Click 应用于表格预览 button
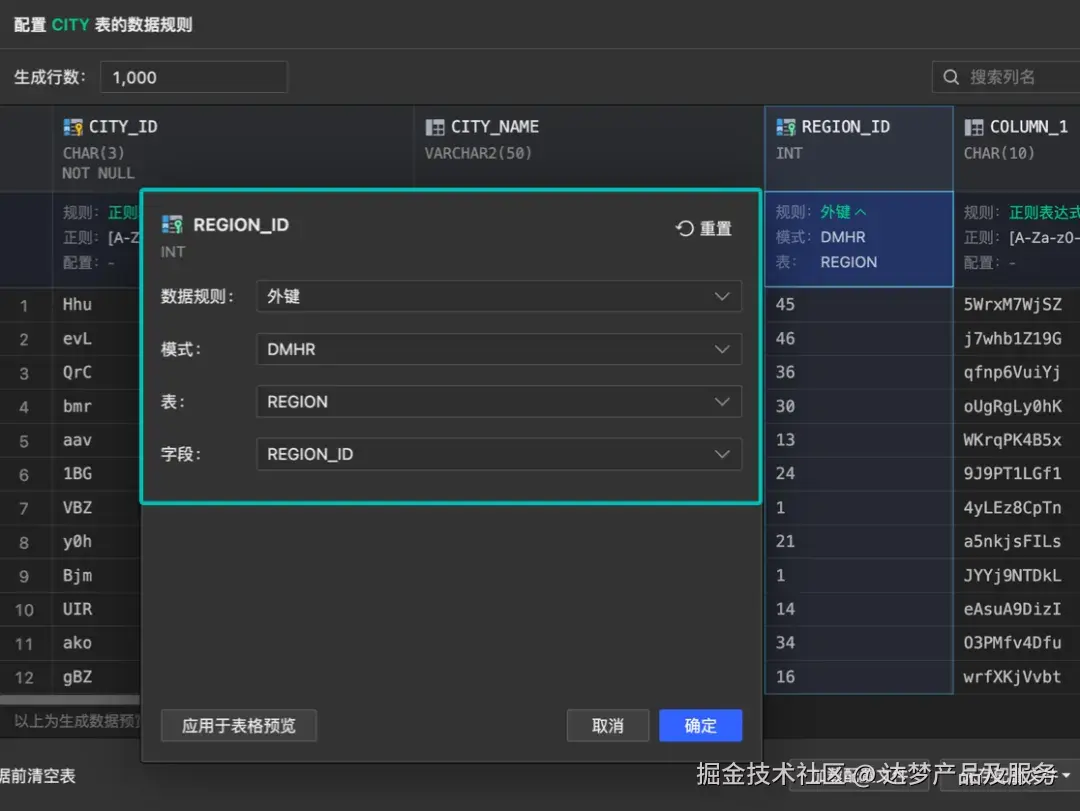The image size is (1080, 811). click(x=238, y=726)
